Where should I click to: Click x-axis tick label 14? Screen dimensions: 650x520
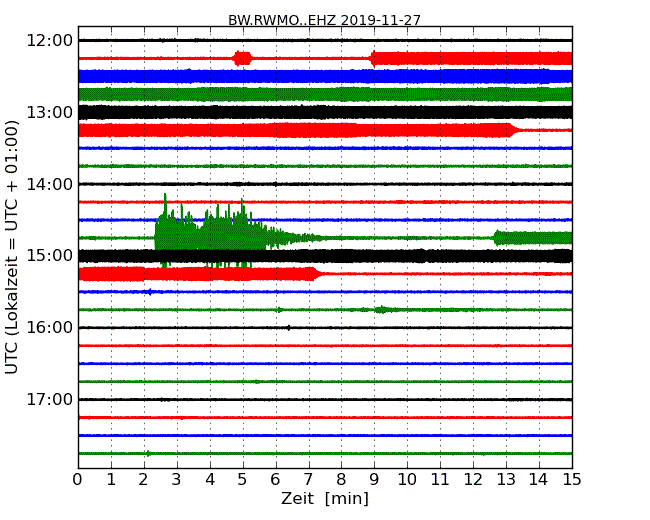point(539,479)
